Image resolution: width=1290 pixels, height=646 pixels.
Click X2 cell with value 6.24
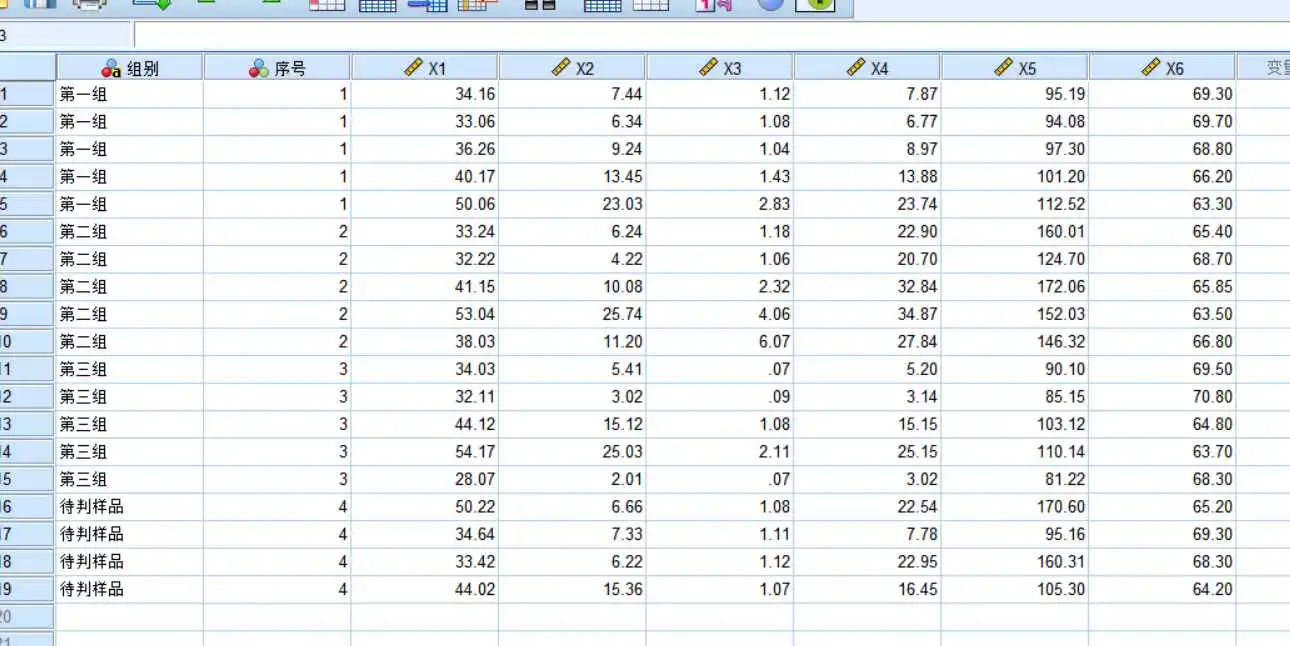[573, 232]
